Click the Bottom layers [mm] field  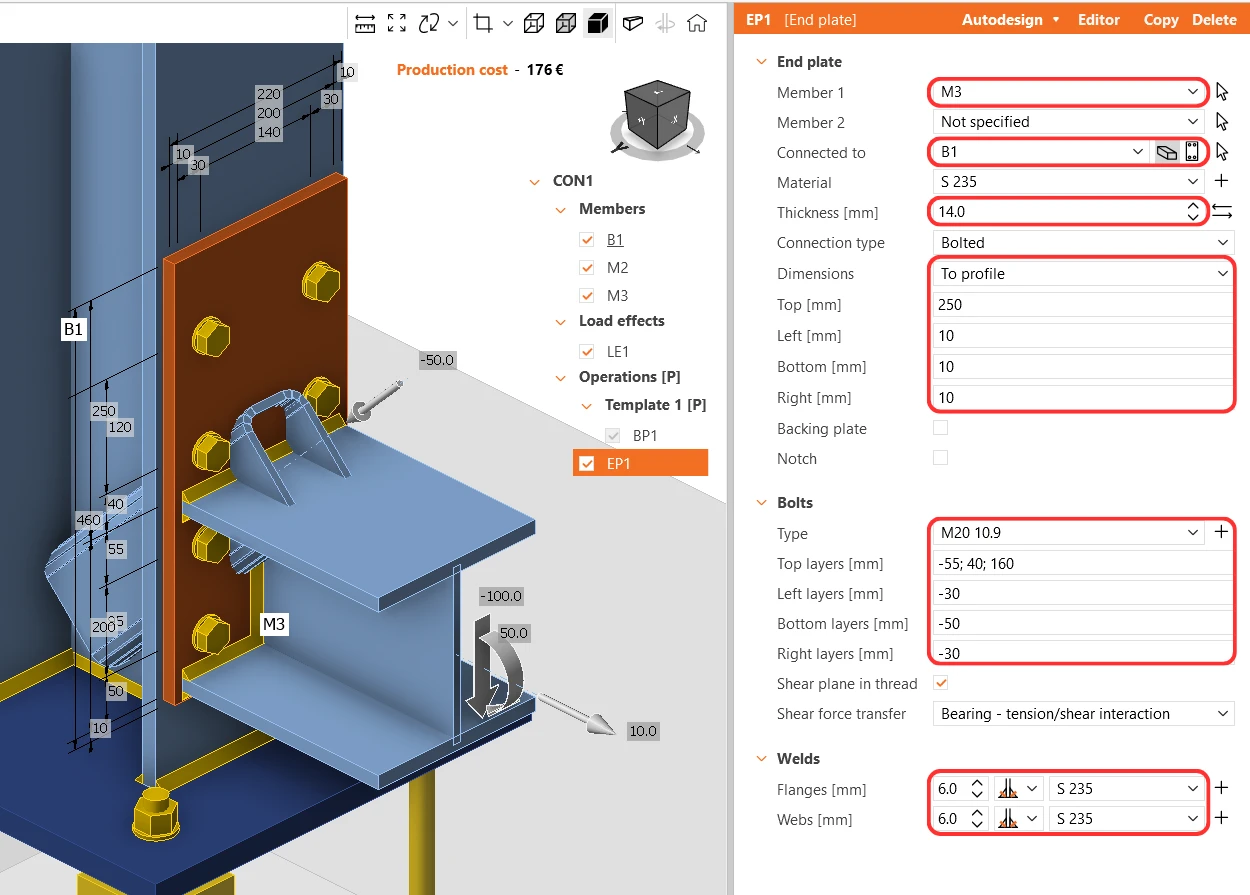1084,624
